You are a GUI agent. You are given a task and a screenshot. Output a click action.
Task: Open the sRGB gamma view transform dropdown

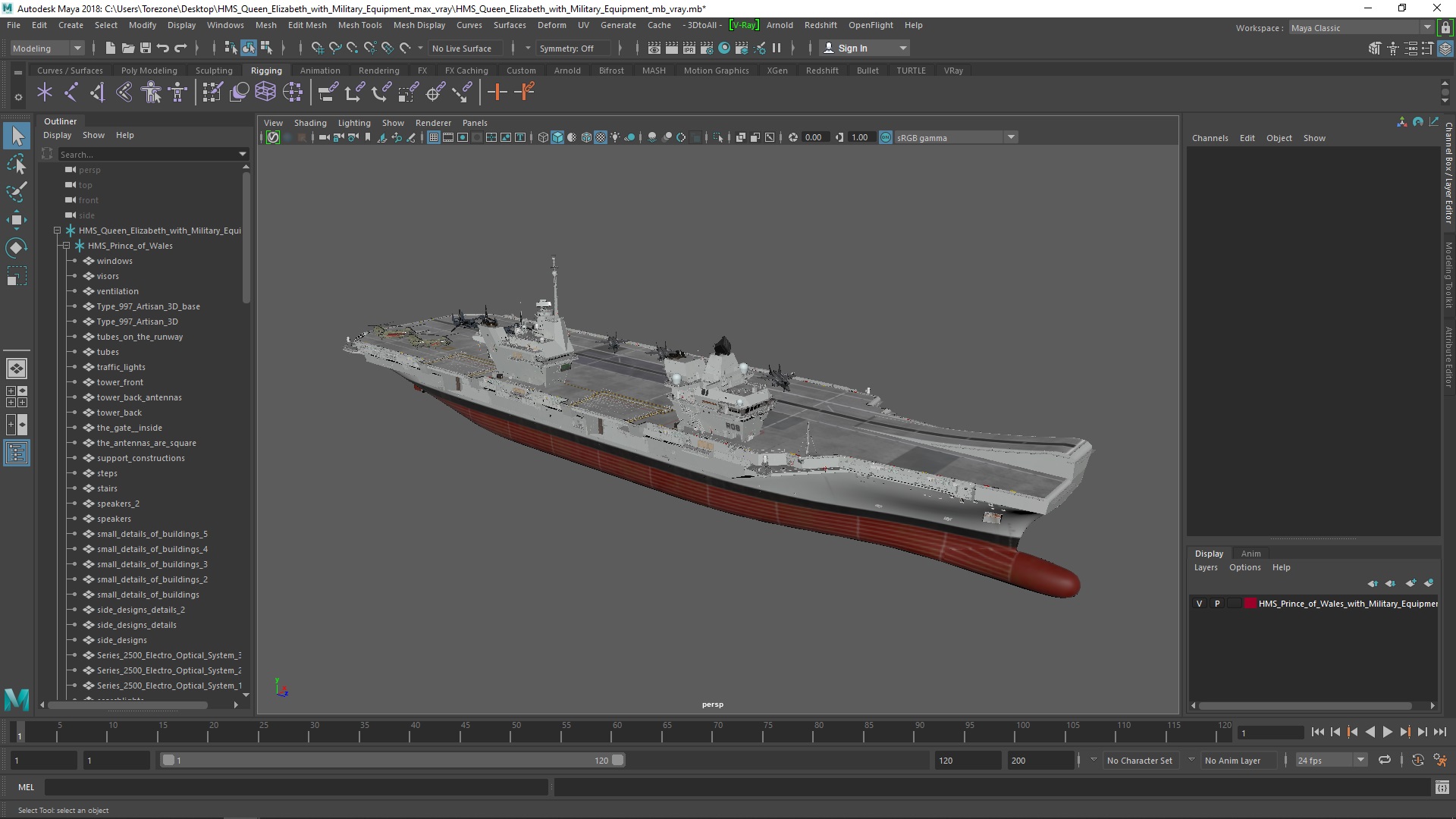(955, 137)
